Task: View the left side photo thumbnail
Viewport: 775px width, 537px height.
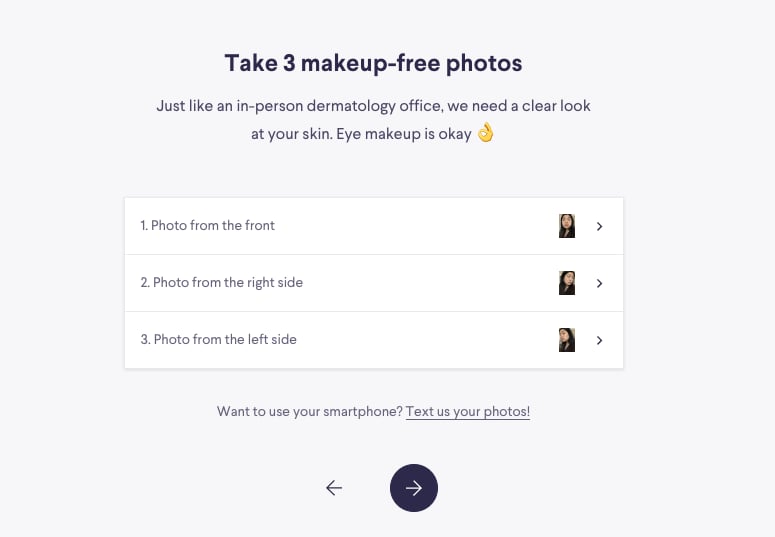Action: coord(567,340)
